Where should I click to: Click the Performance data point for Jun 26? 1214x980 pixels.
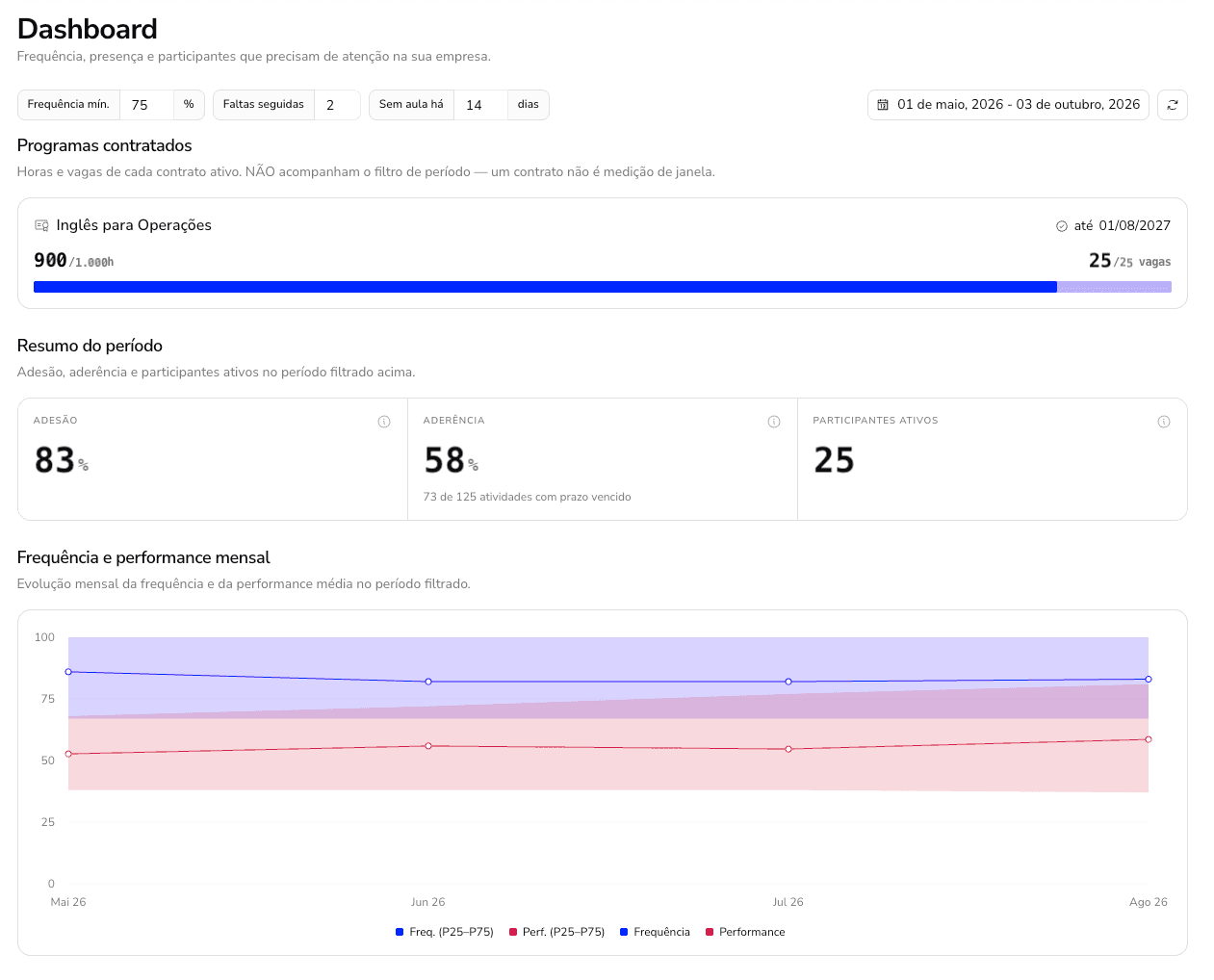pos(428,746)
